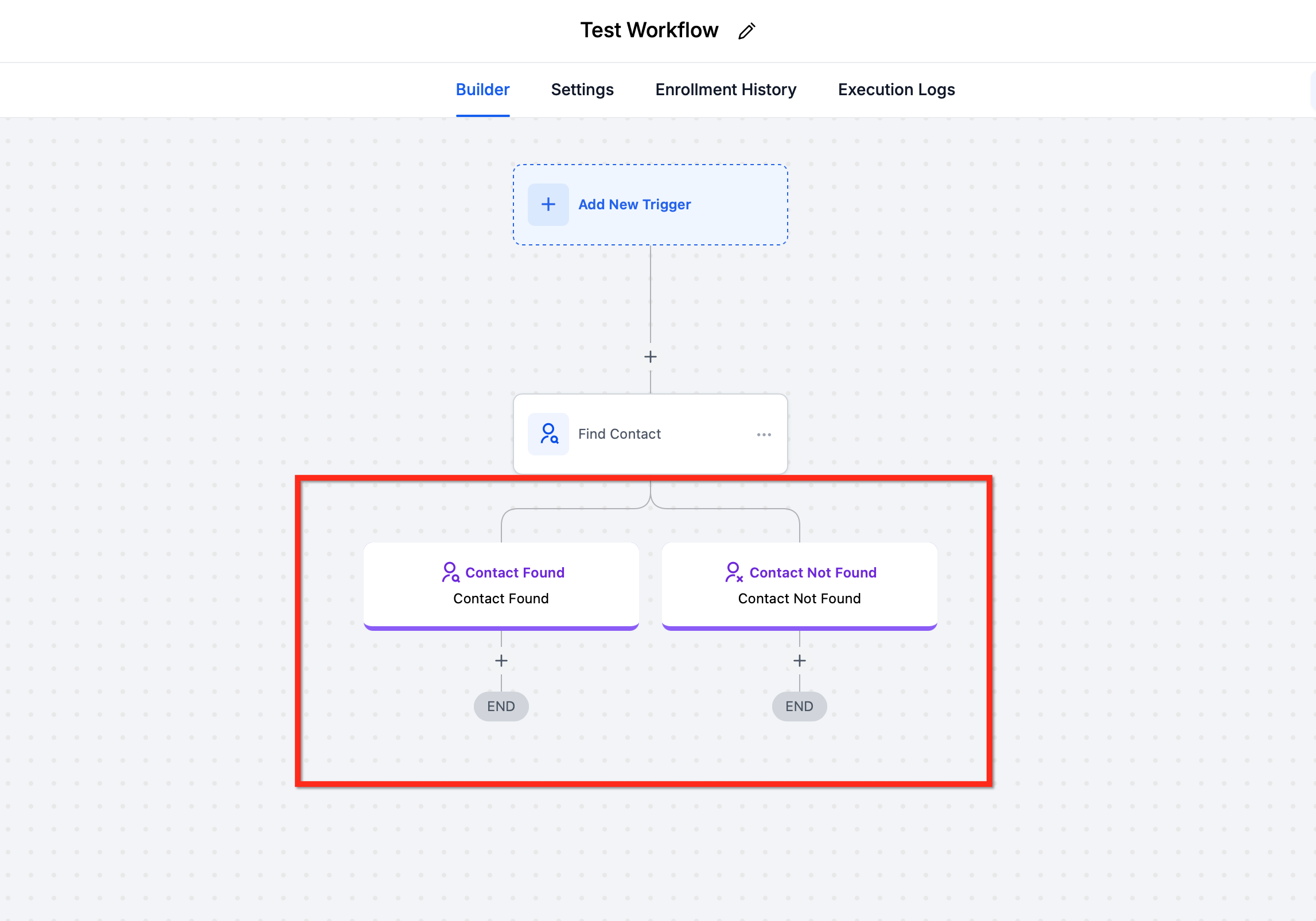
Task: Click plus connector below the trigger box
Action: click(x=650, y=357)
